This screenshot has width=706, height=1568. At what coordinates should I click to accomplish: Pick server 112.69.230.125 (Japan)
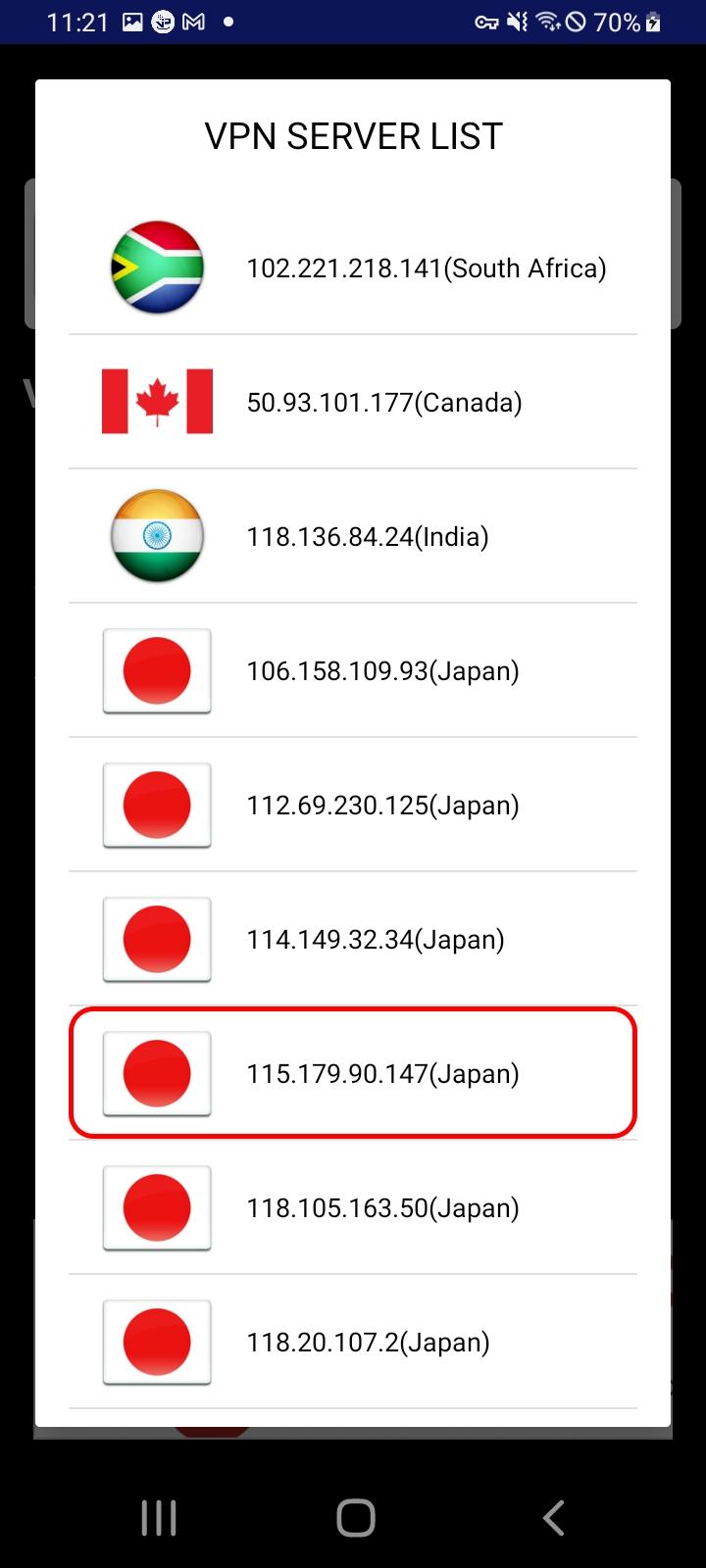tap(353, 805)
